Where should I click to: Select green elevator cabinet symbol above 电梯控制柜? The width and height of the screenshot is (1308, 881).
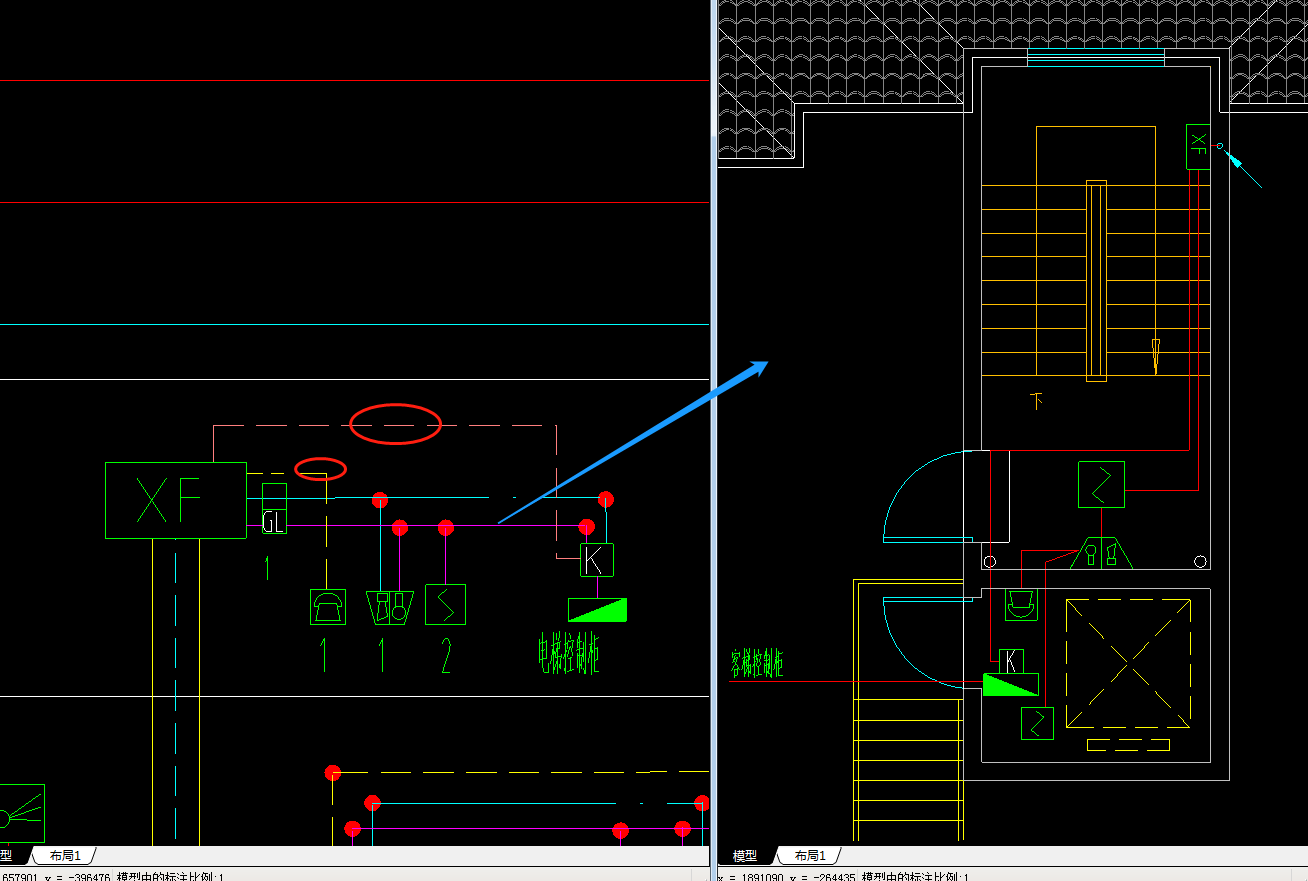[597, 610]
